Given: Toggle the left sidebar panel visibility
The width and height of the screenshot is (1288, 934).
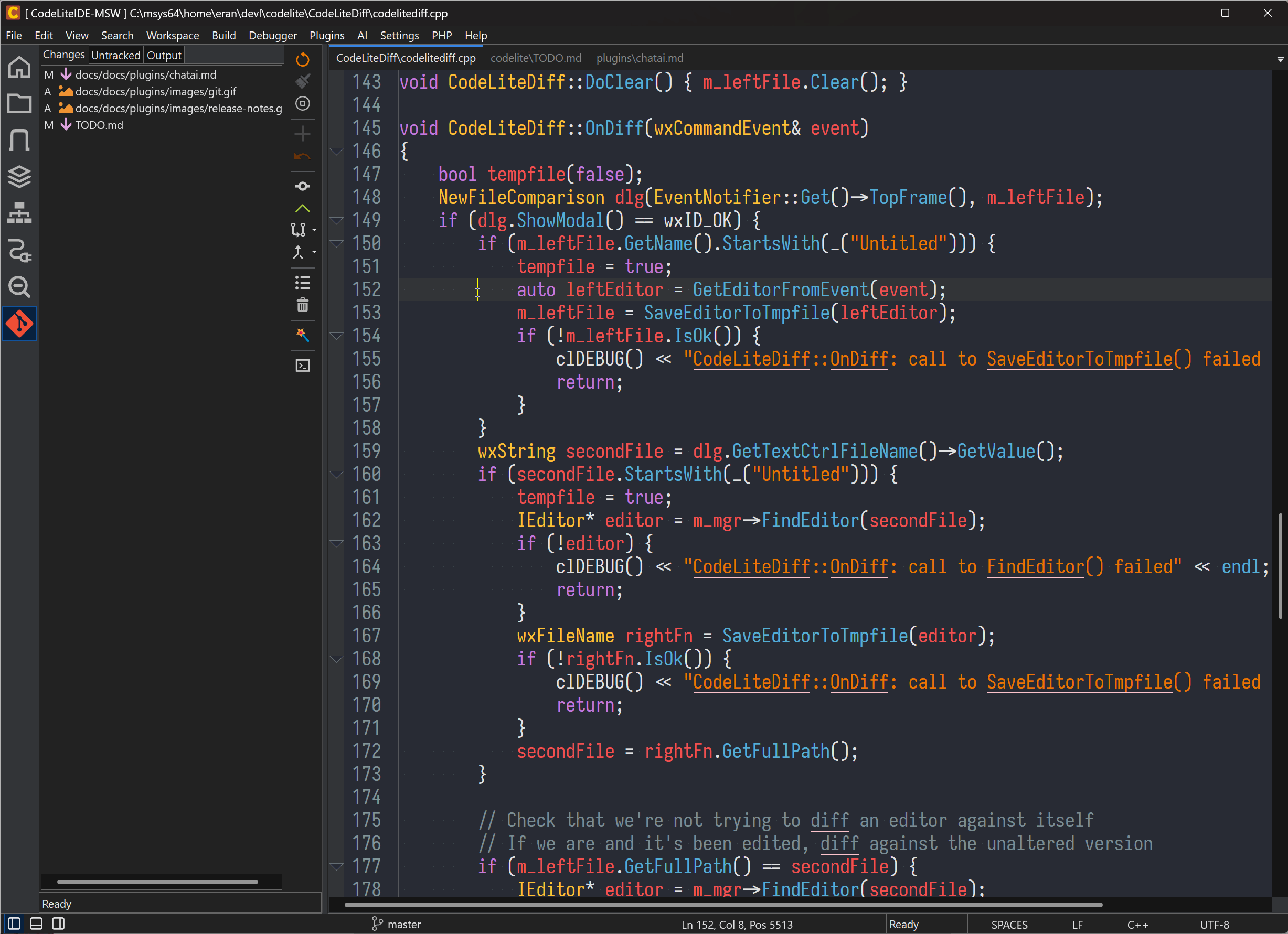Looking at the screenshot, I should click(14, 923).
